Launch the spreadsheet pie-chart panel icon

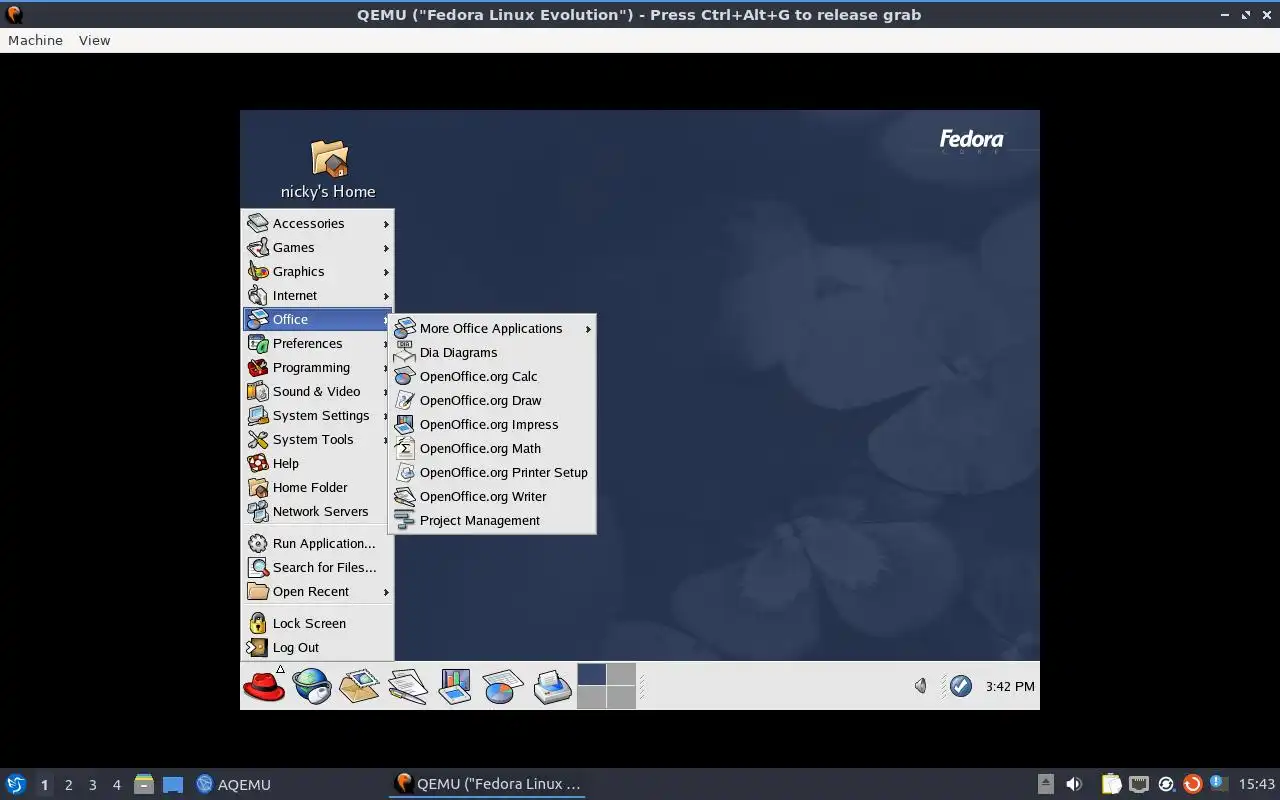click(x=502, y=686)
